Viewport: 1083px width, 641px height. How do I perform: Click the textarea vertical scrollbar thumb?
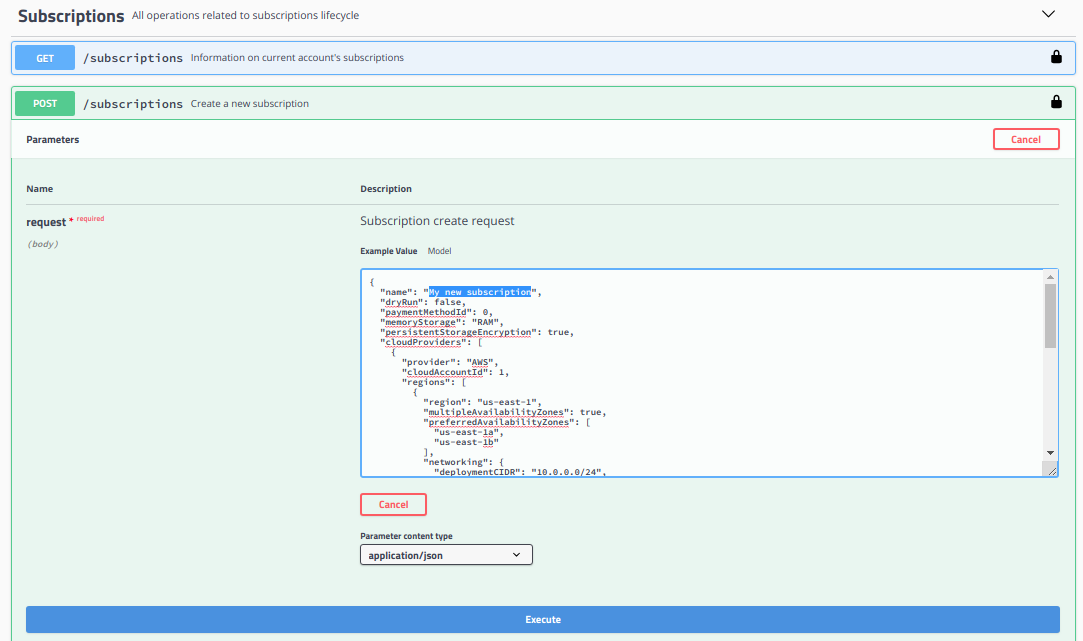[x=1050, y=315]
